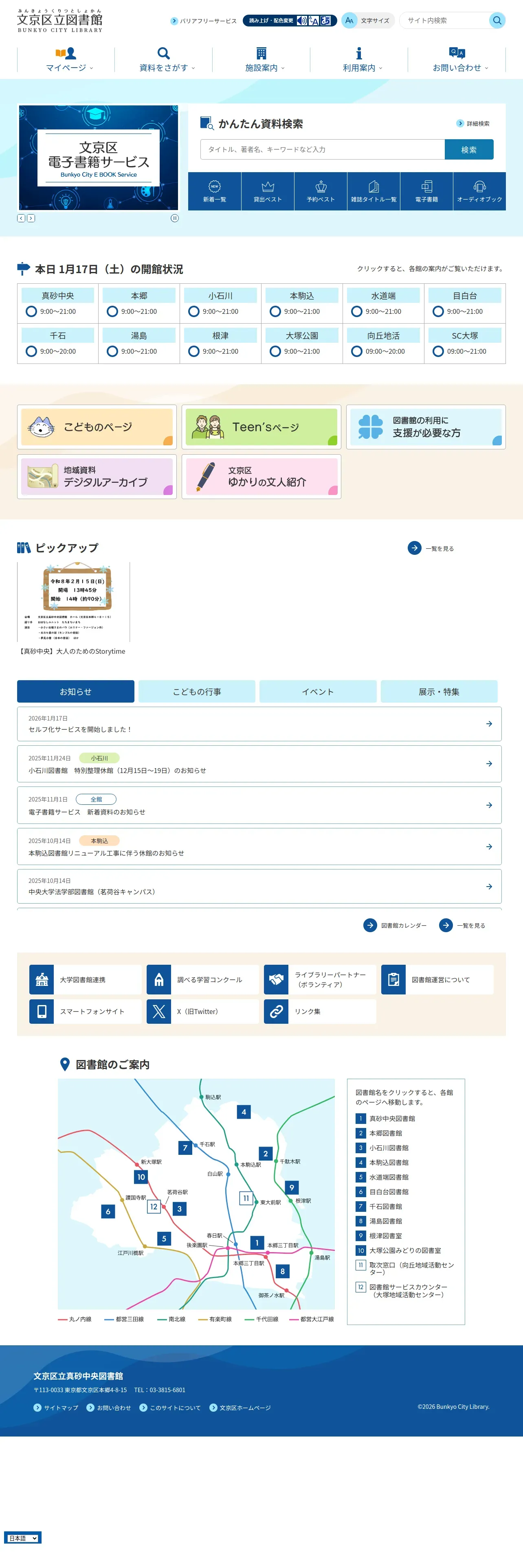The image size is (523, 1568).
Task: Open the footer このサイトについて link
Action: pyautogui.click(x=170, y=1407)
